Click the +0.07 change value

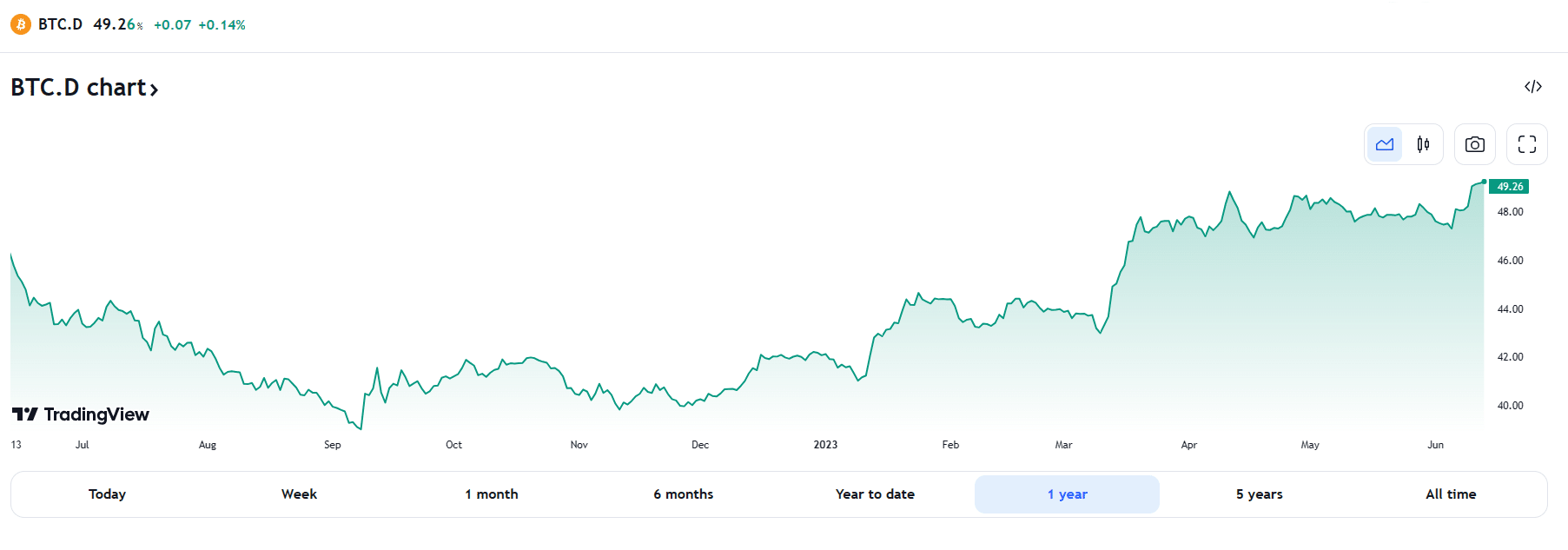172,25
